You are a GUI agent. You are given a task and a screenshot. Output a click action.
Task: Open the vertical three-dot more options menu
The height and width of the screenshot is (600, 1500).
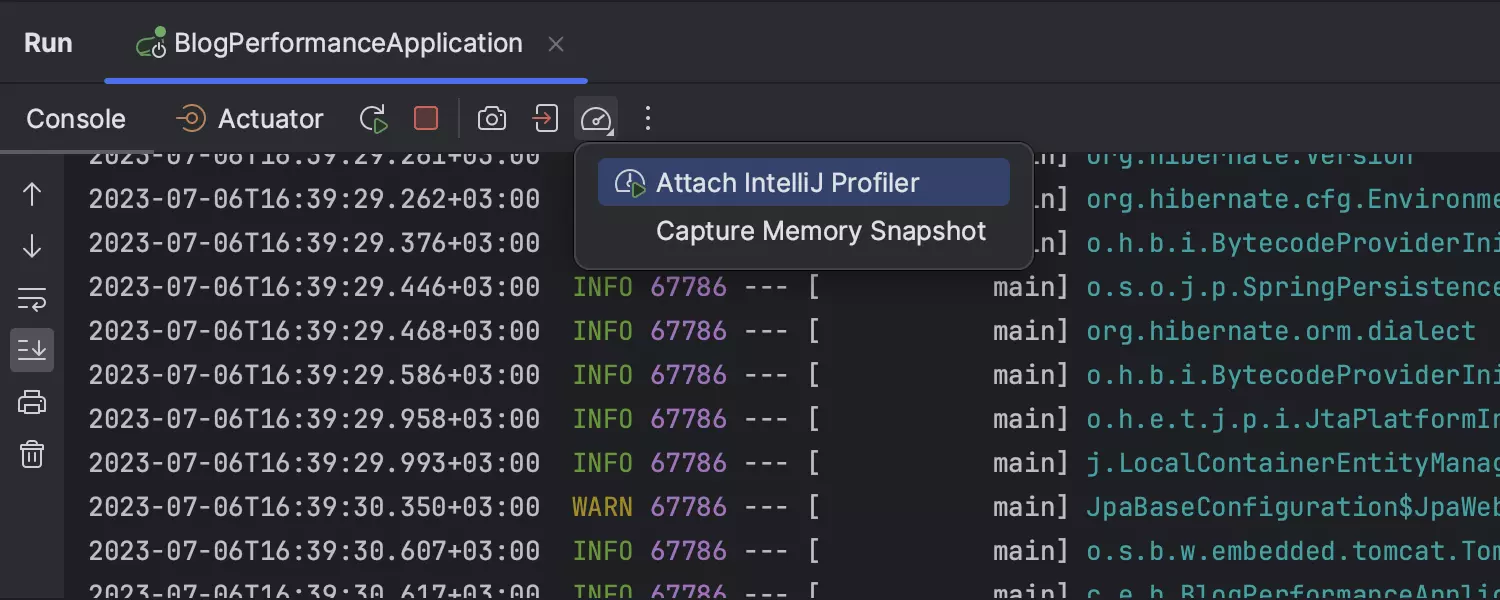648,119
